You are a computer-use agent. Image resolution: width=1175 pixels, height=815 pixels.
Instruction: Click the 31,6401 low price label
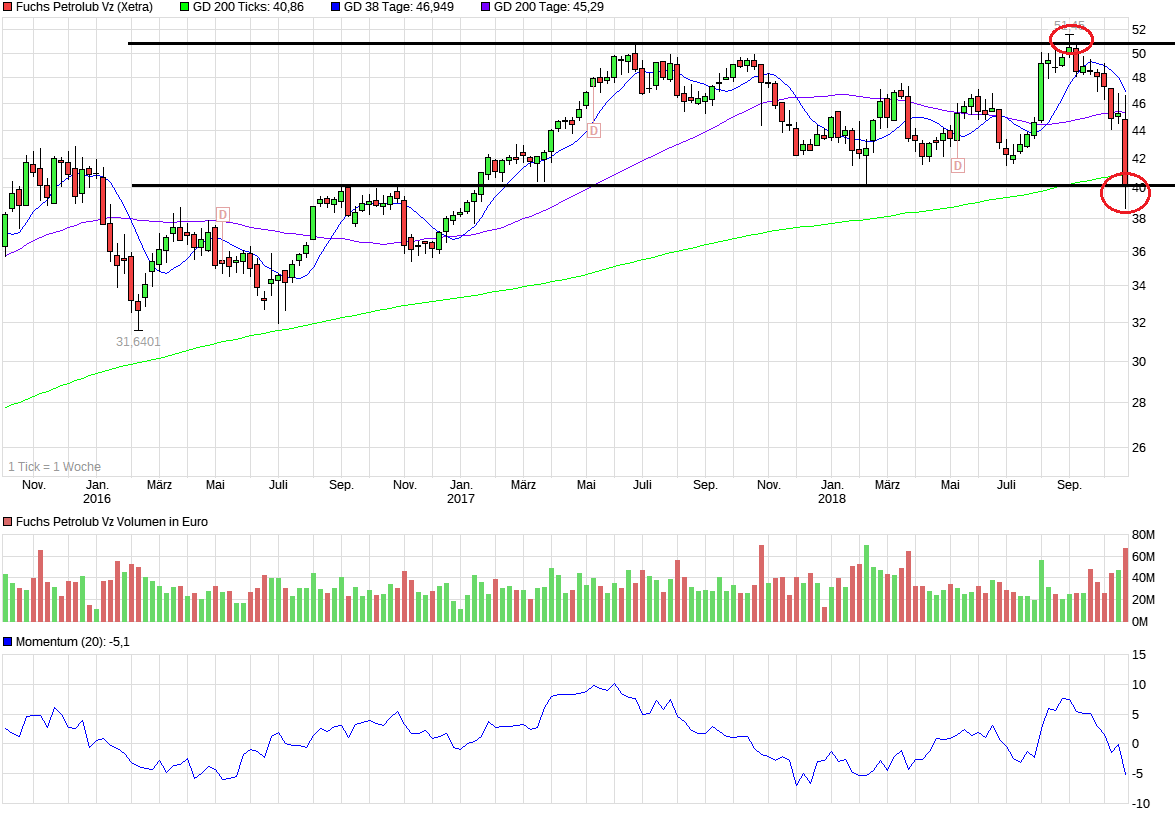(138, 341)
